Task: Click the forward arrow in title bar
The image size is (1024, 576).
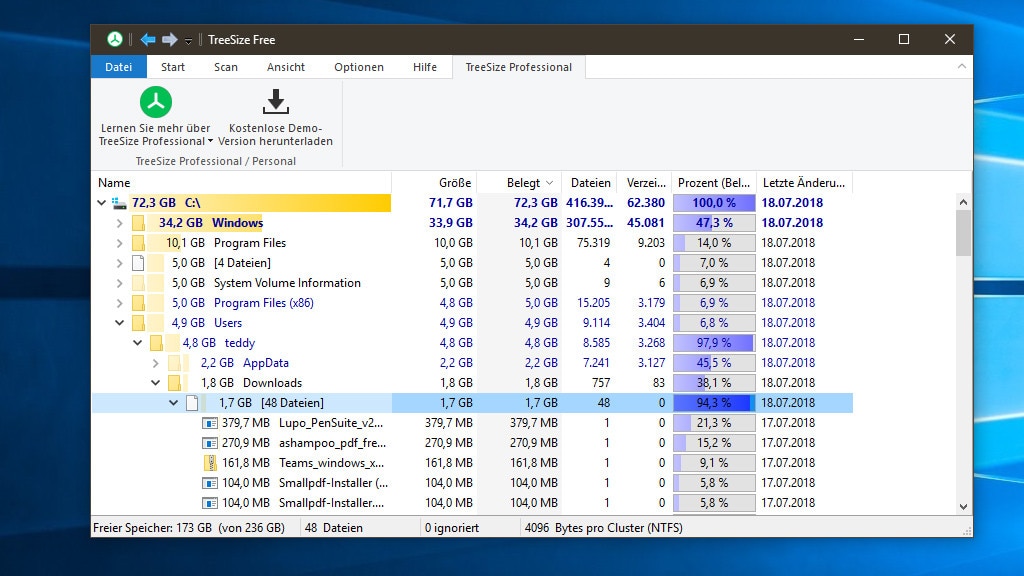Action: tap(170, 39)
